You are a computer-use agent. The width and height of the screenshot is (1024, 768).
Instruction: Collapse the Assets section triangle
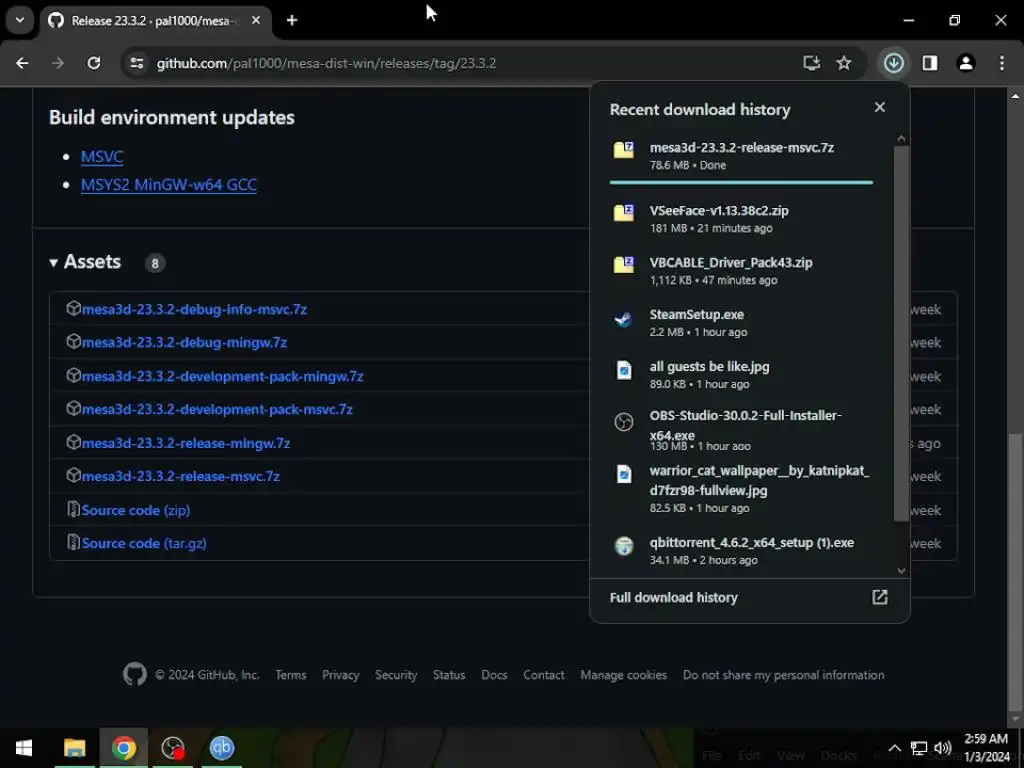click(53, 263)
